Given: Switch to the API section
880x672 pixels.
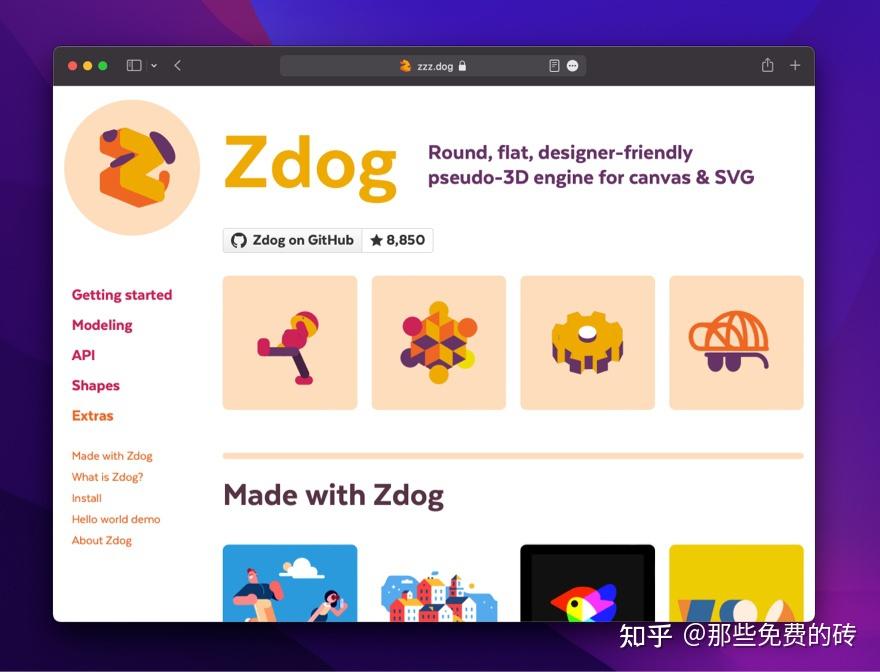Looking at the screenshot, I should click(83, 355).
